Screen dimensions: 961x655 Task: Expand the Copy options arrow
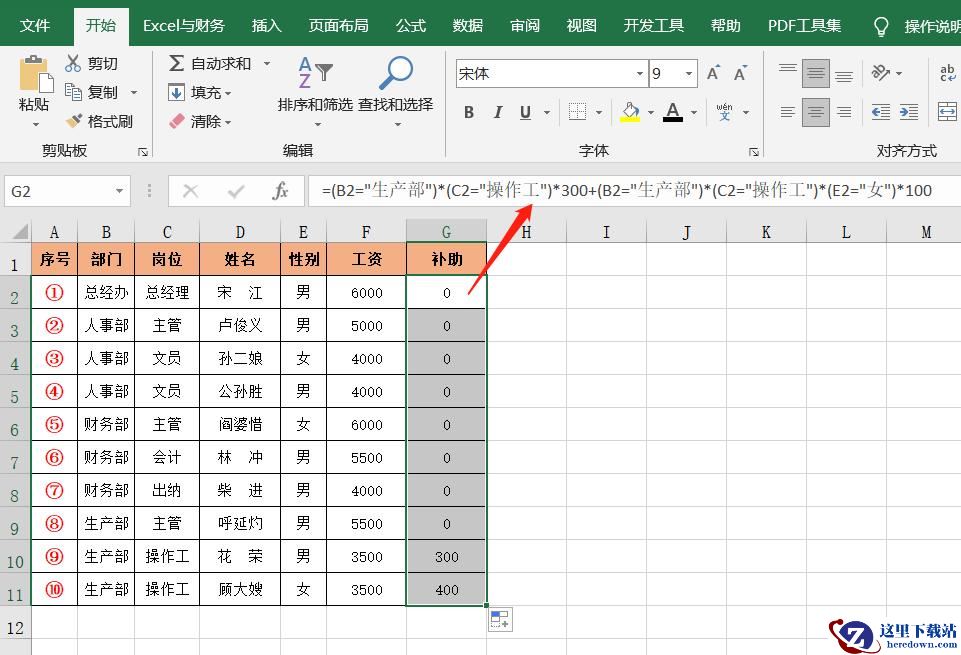coord(134,93)
